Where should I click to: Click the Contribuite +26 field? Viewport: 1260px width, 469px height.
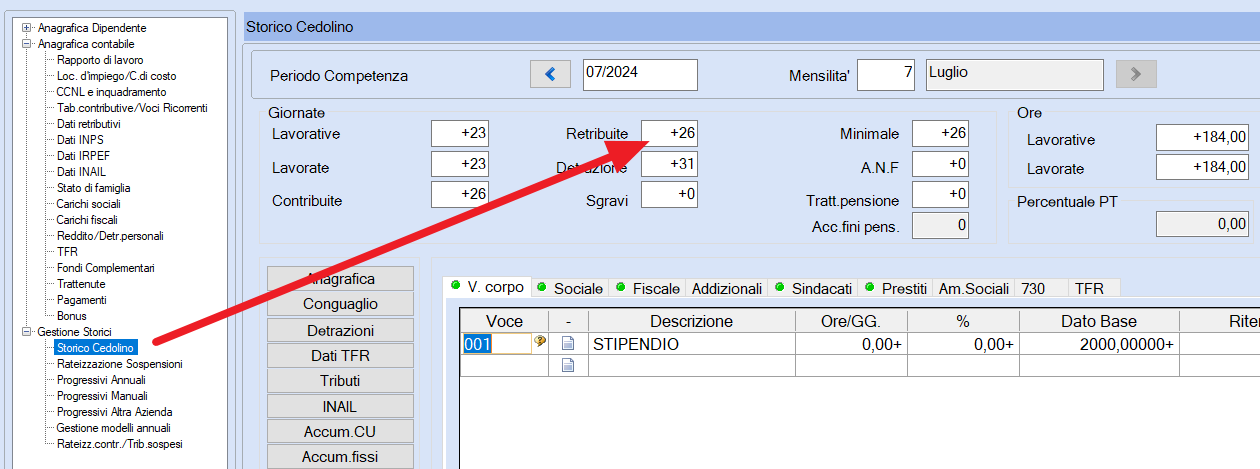[x=459, y=195]
